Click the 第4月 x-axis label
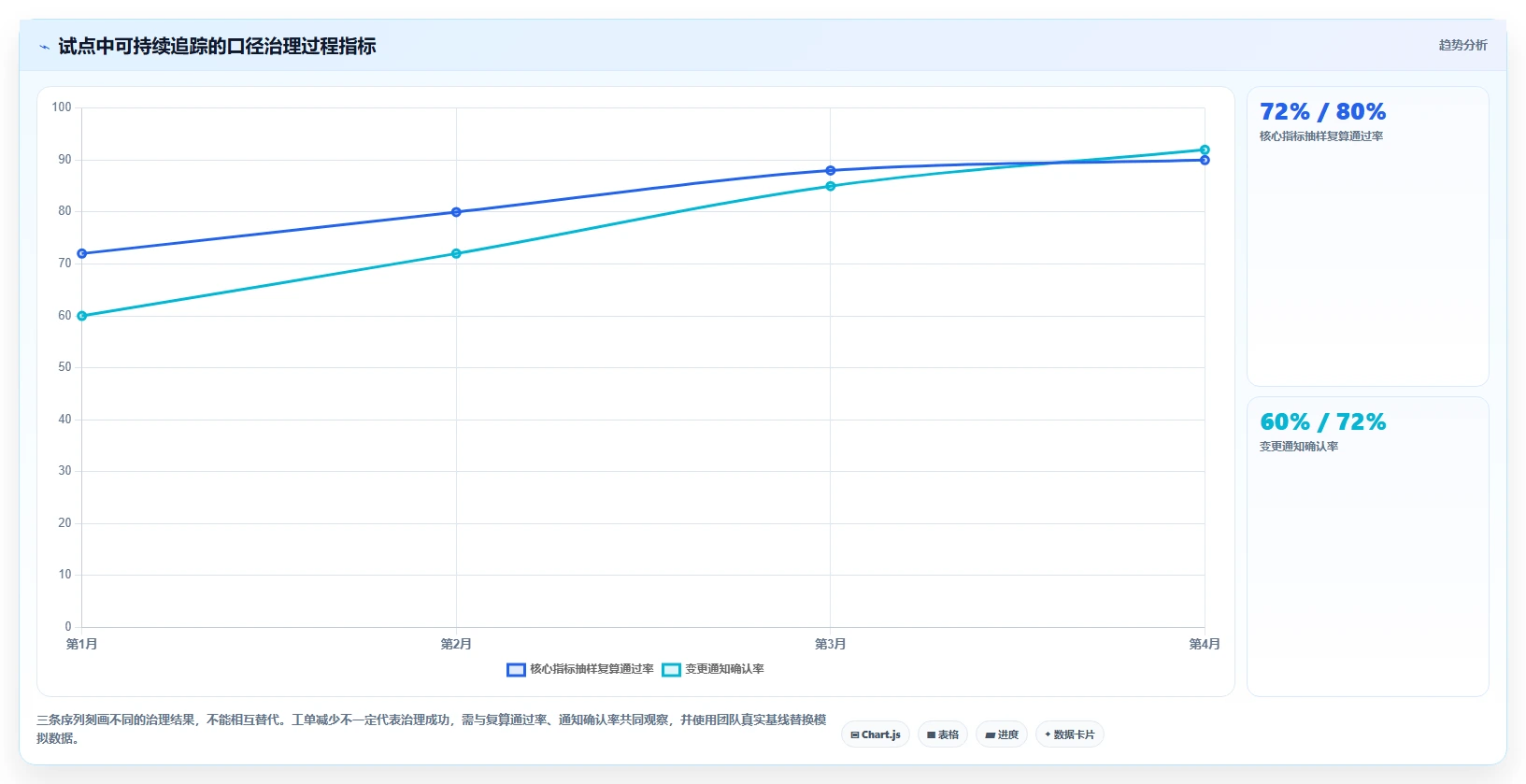This screenshot has height=784, width=1526. (1205, 644)
